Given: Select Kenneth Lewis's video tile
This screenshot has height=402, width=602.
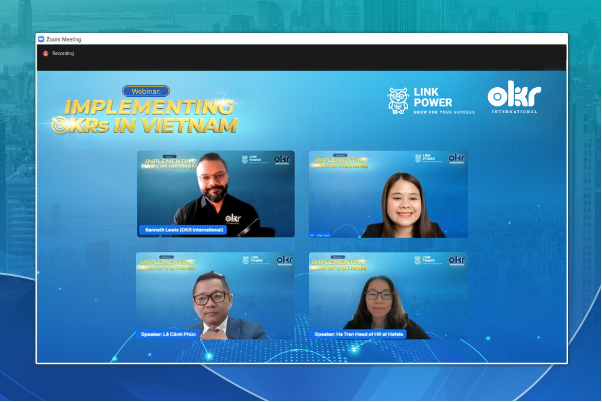Looking at the screenshot, I should pos(215,195).
